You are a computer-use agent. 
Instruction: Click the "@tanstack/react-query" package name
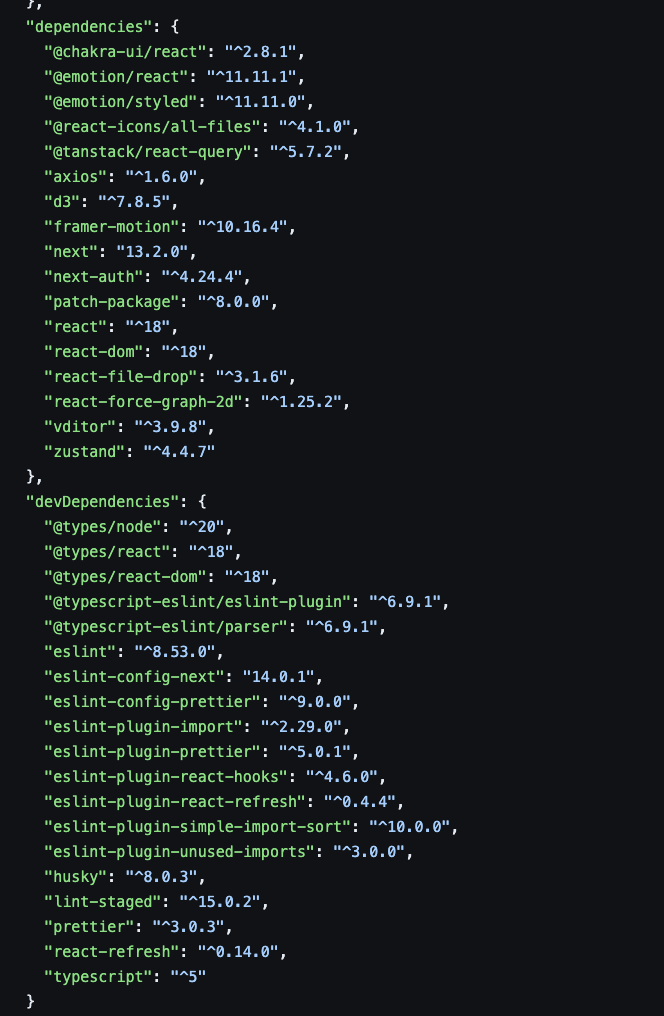point(147,152)
